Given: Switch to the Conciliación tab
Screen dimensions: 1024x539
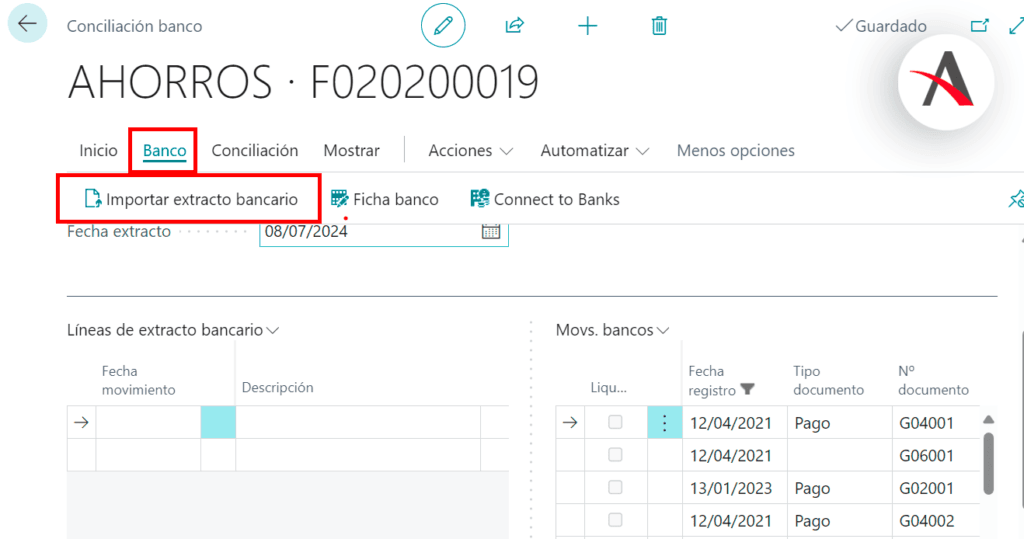Looking at the screenshot, I should [x=255, y=151].
